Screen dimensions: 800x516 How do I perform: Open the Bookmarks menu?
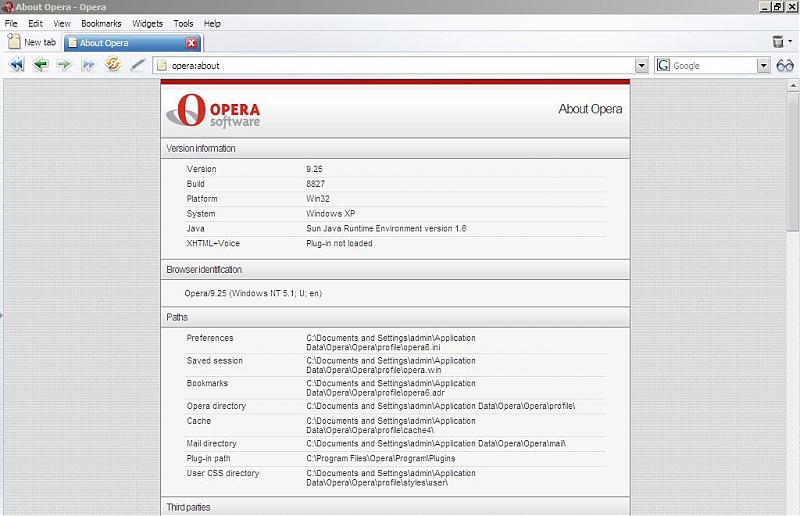[101, 23]
